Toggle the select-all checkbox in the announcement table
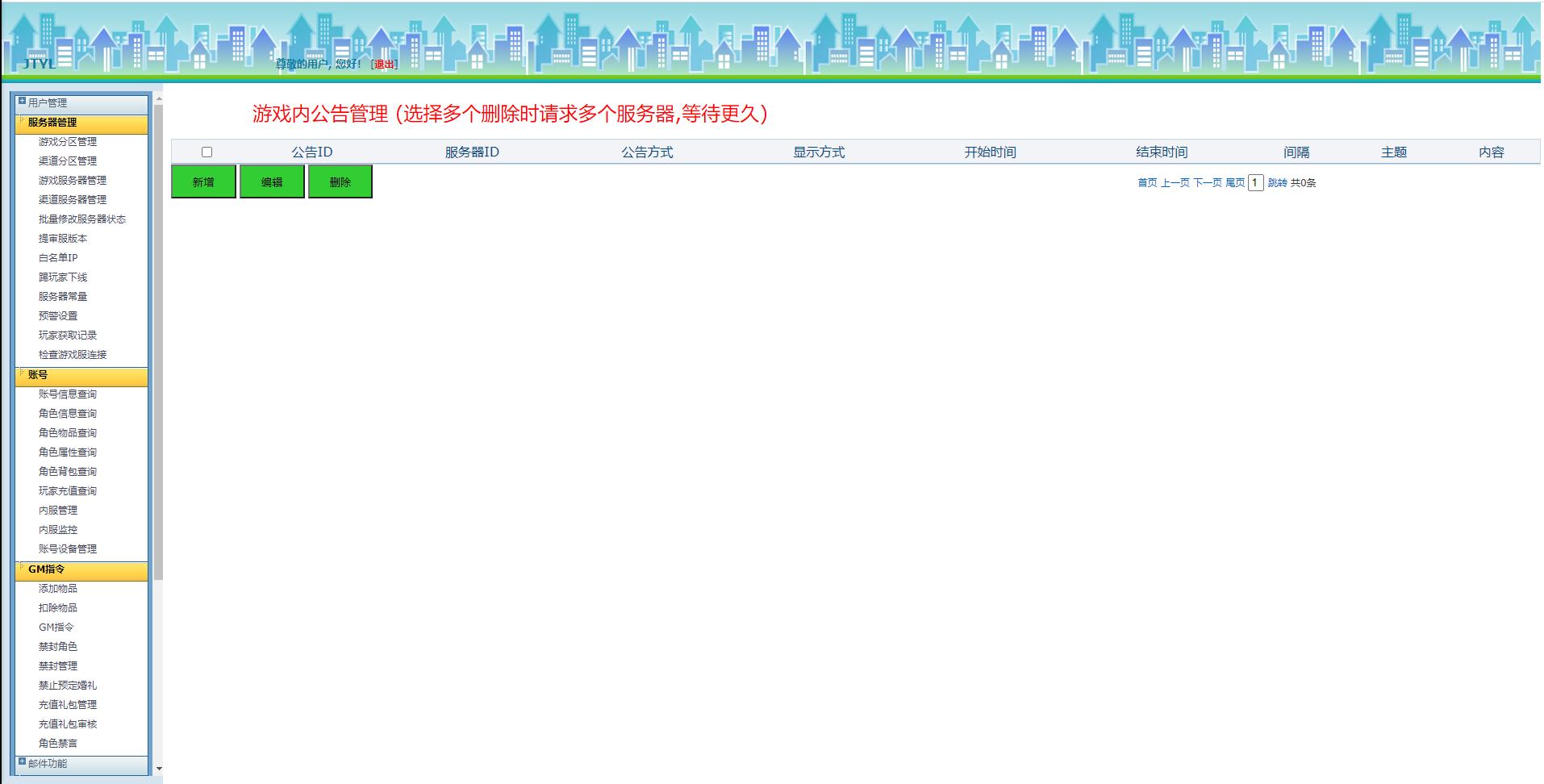The width and height of the screenshot is (1544, 784). pyautogui.click(x=208, y=151)
